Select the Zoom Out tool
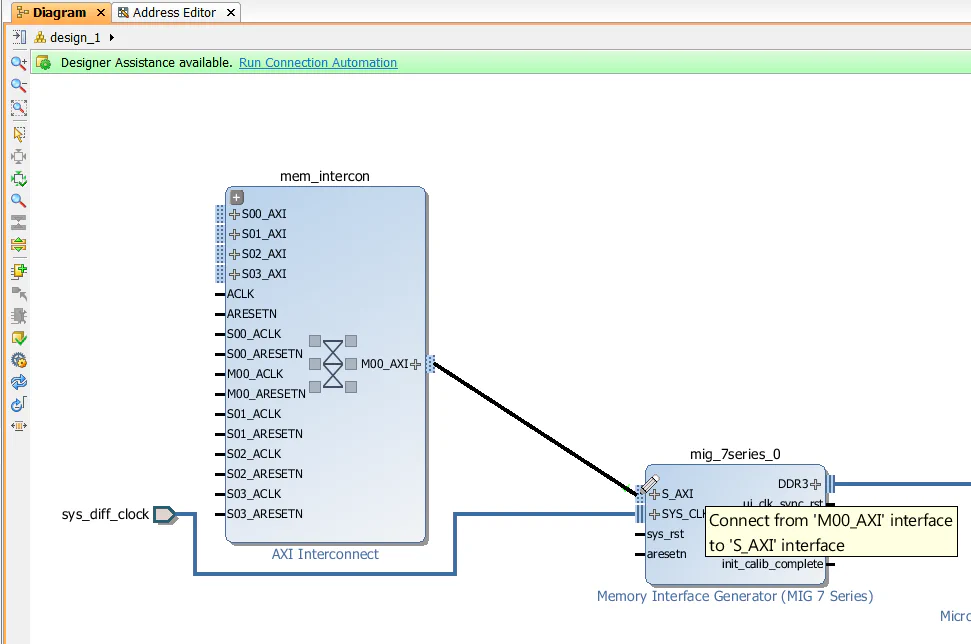 point(18,85)
